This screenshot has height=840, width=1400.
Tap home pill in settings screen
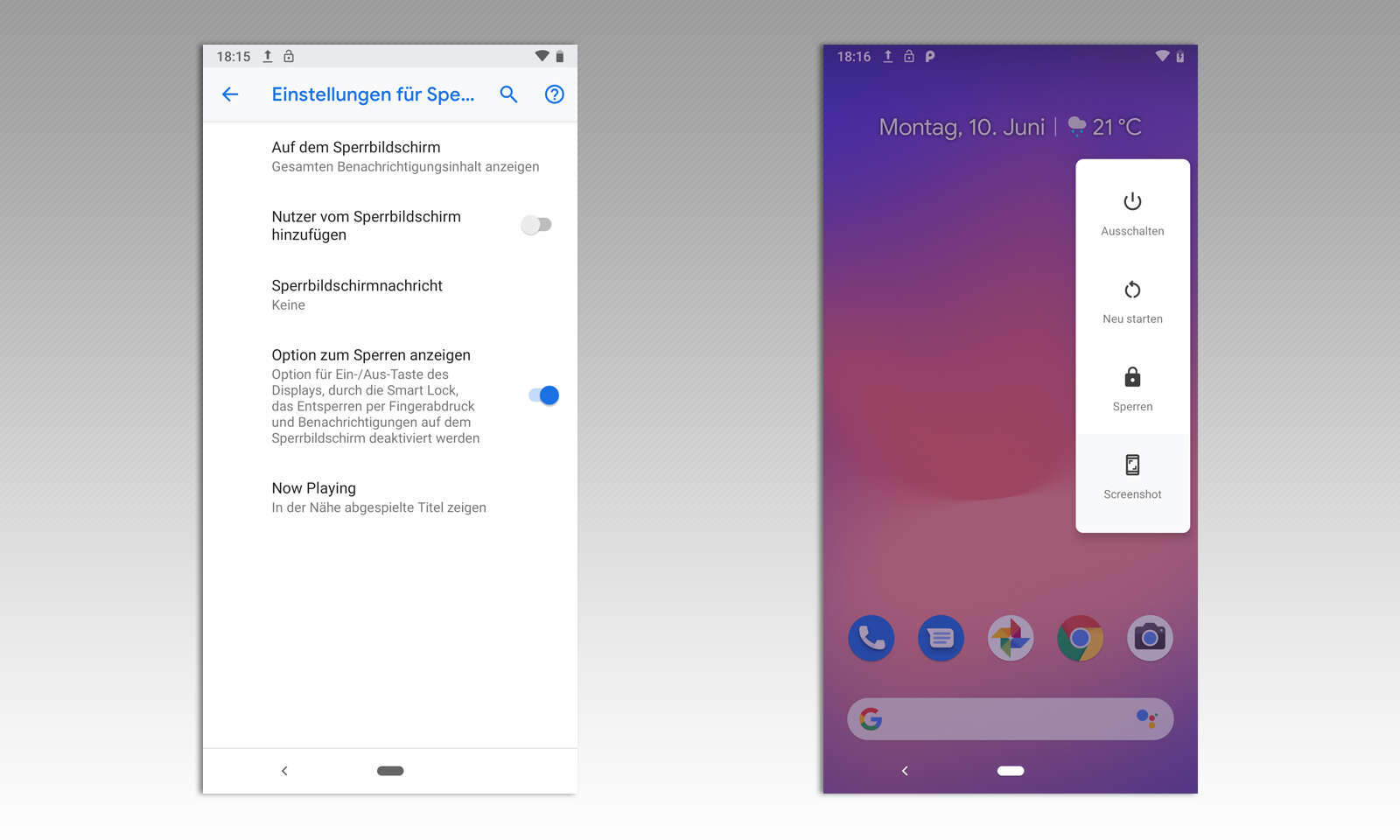click(x=390, y=771)
